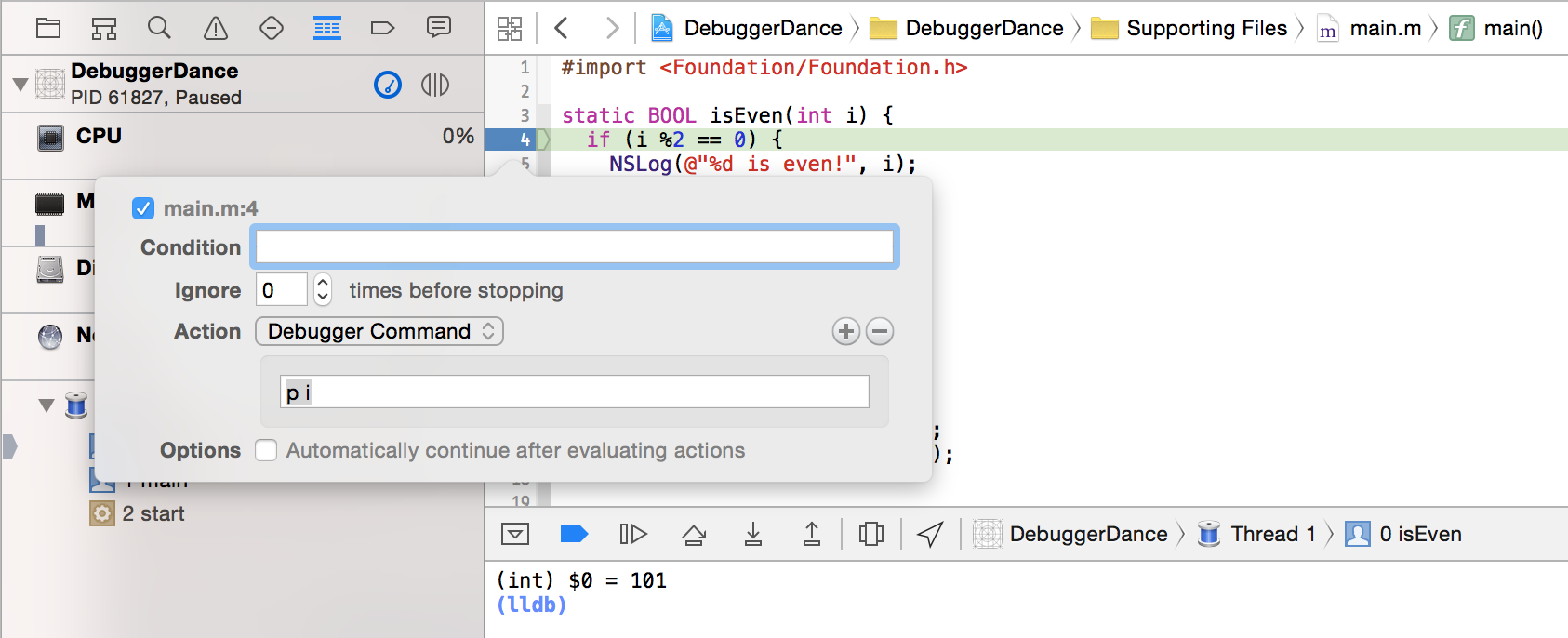Click the Step Over debug button

click(x=694, y=534)
